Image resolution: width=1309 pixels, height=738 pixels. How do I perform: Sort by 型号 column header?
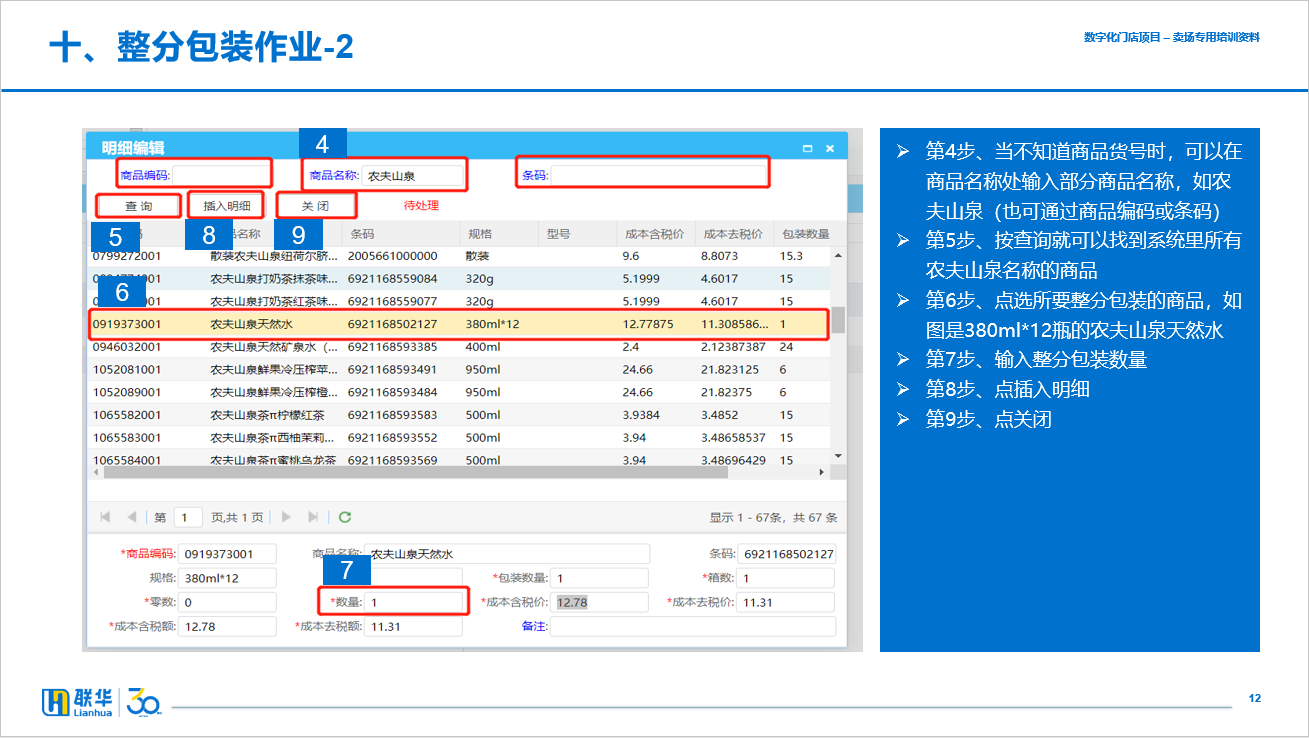click(576, 234)
